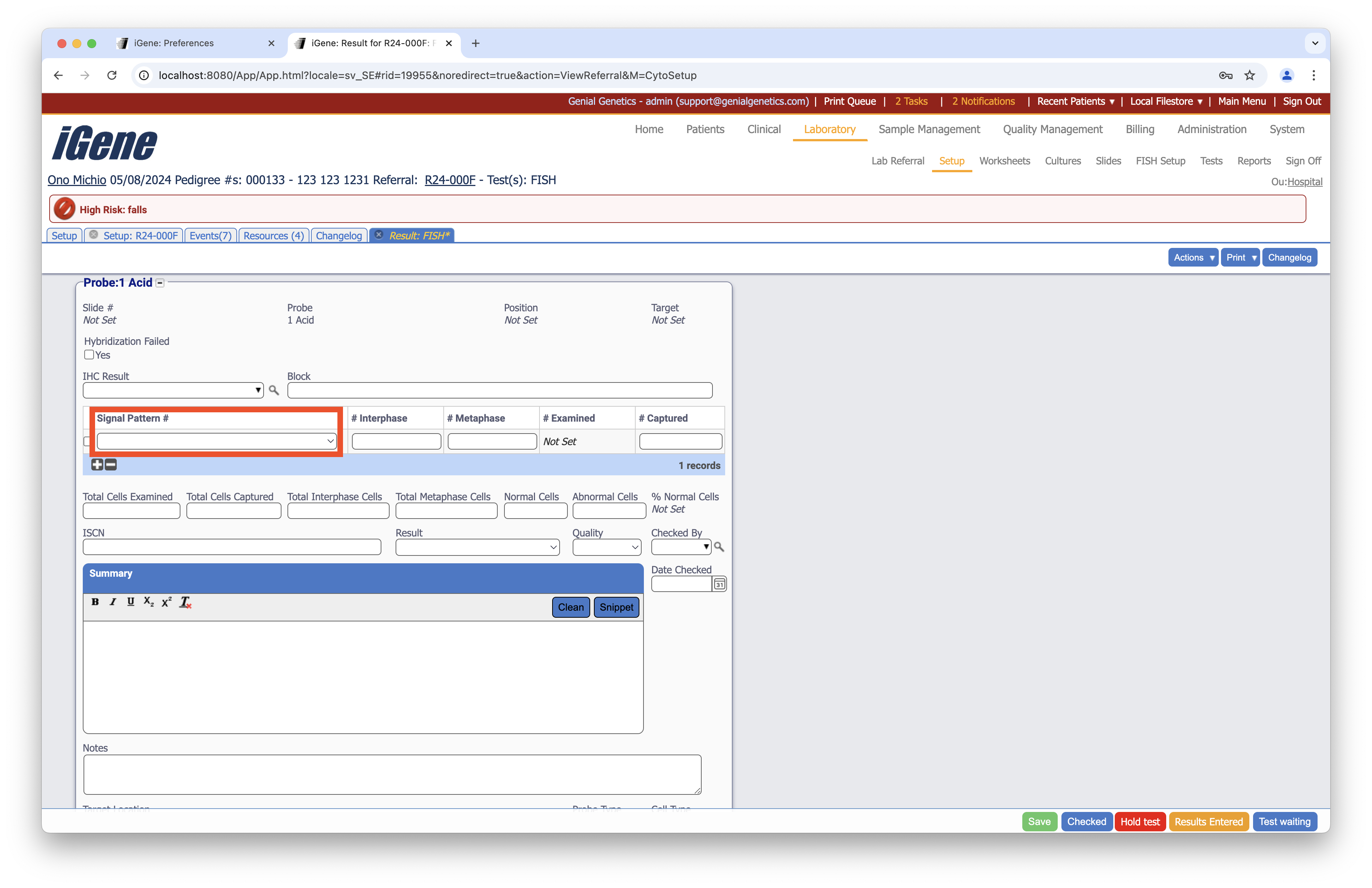Image resolution: width=1372 pixels, height=888 pixels.
Task: Collapse the Probe:1 Acid section
Action: pos(160,283)
